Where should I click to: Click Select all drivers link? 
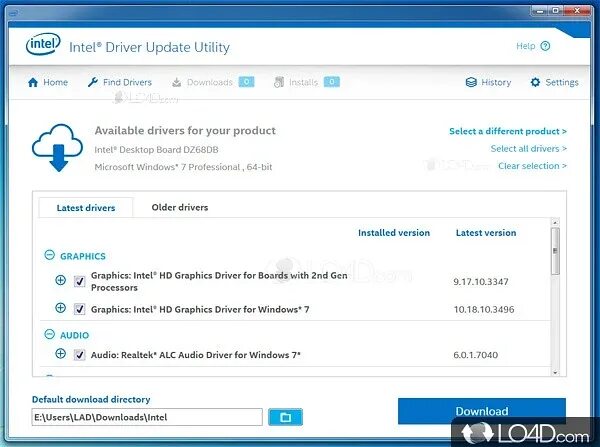(x=529, y=148)
